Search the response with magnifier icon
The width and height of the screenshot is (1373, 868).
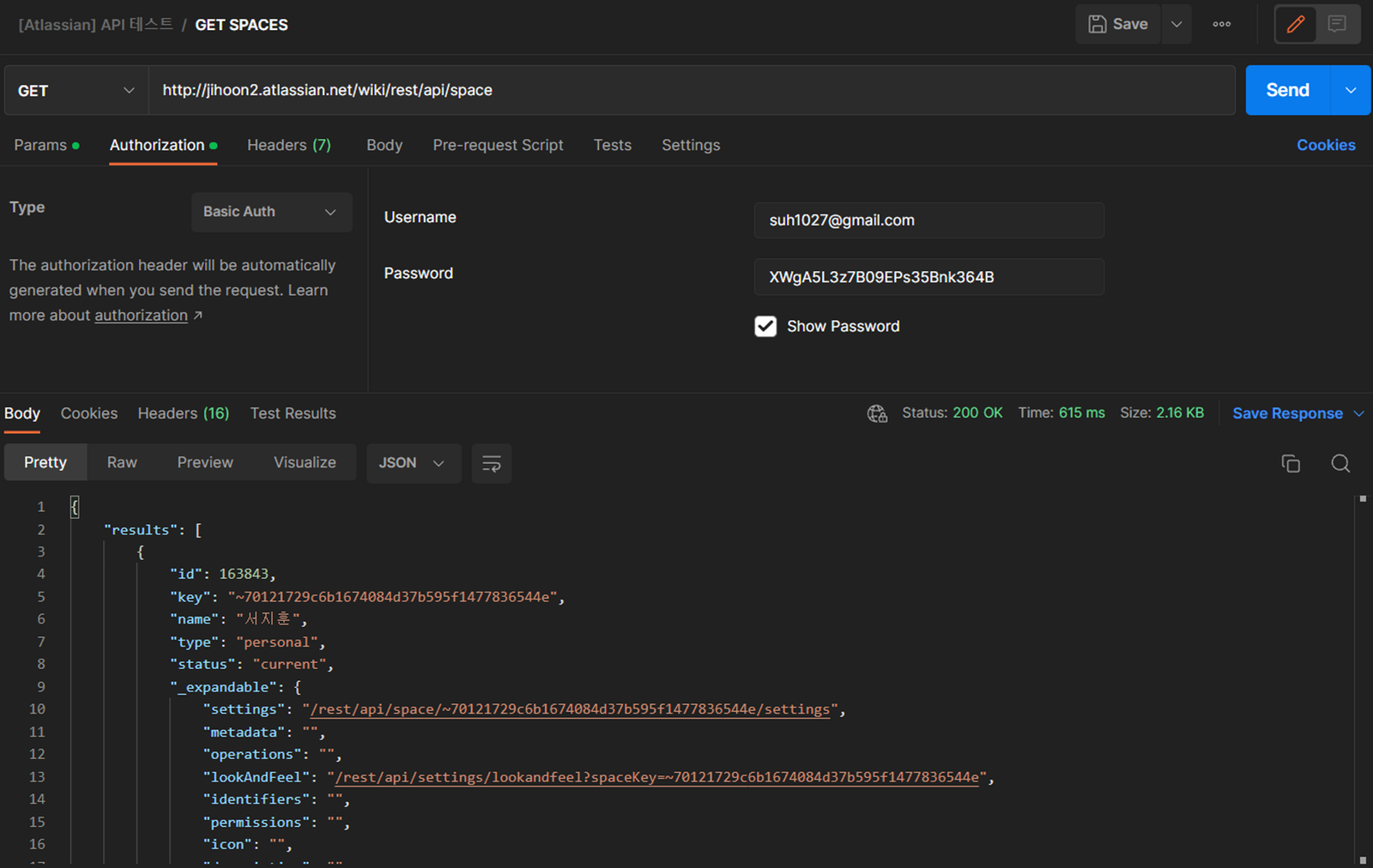point(1340,463)
